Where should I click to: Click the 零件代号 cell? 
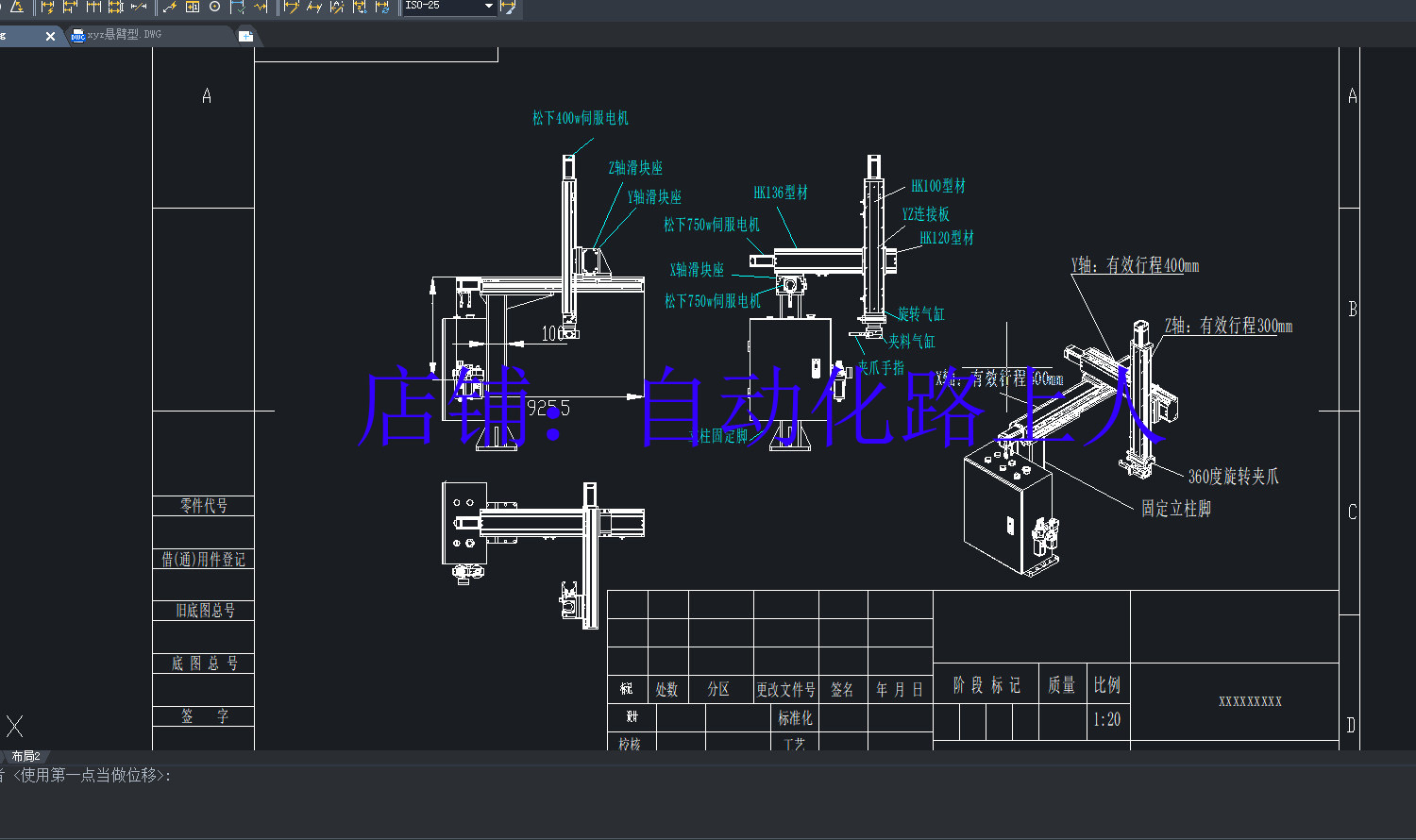click(204, 506)
